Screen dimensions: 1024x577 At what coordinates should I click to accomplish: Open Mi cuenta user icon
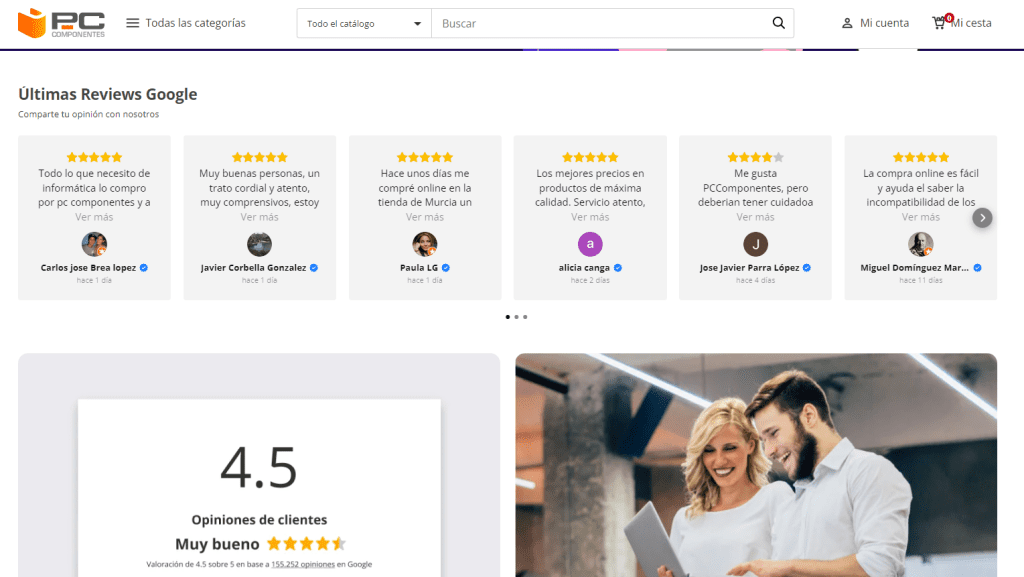[x=847, y=23]
